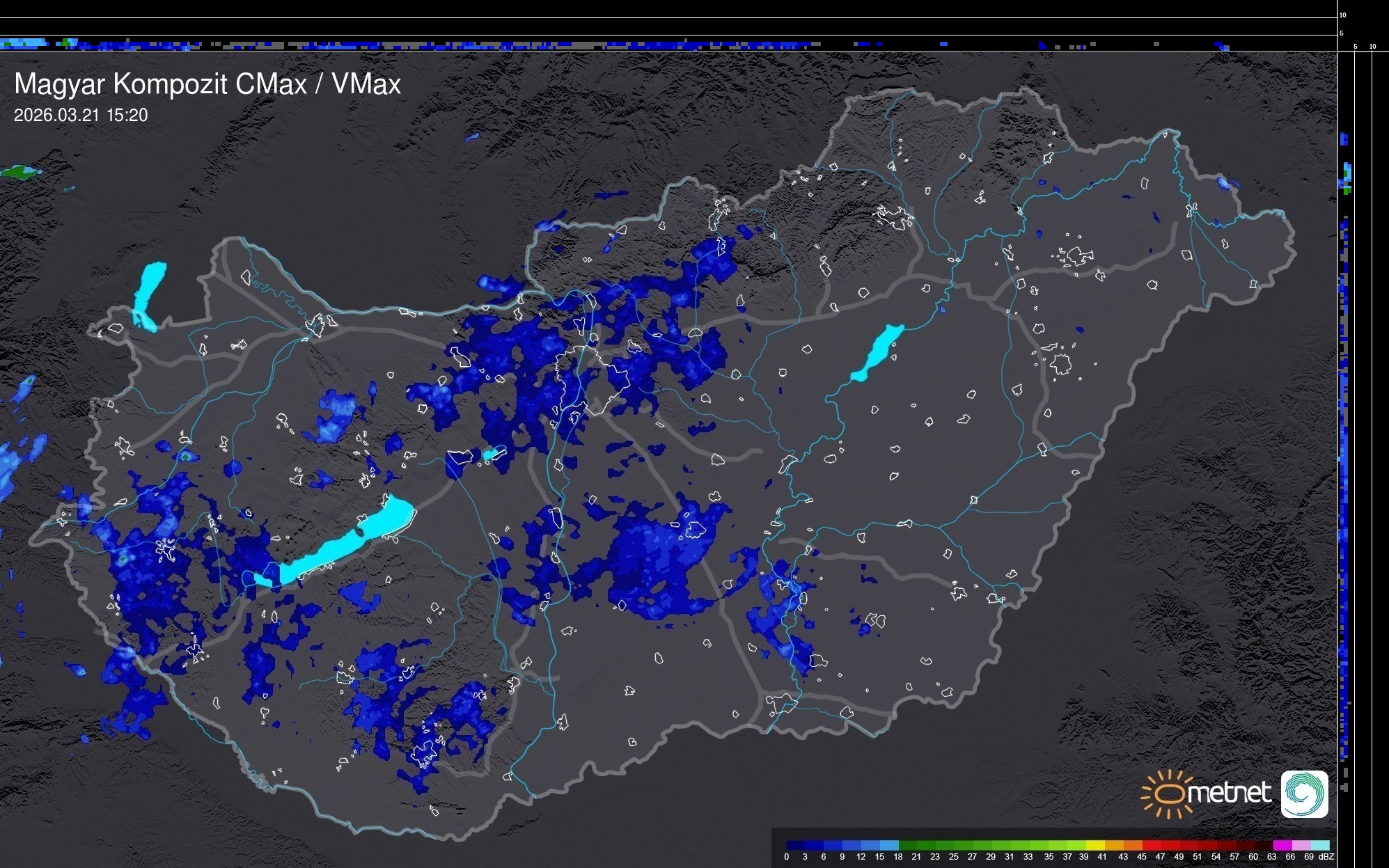Click the teal spiral radar app icon
Screen dimensions: 1389x868
pyautogui.click(x=1304, y=794)
